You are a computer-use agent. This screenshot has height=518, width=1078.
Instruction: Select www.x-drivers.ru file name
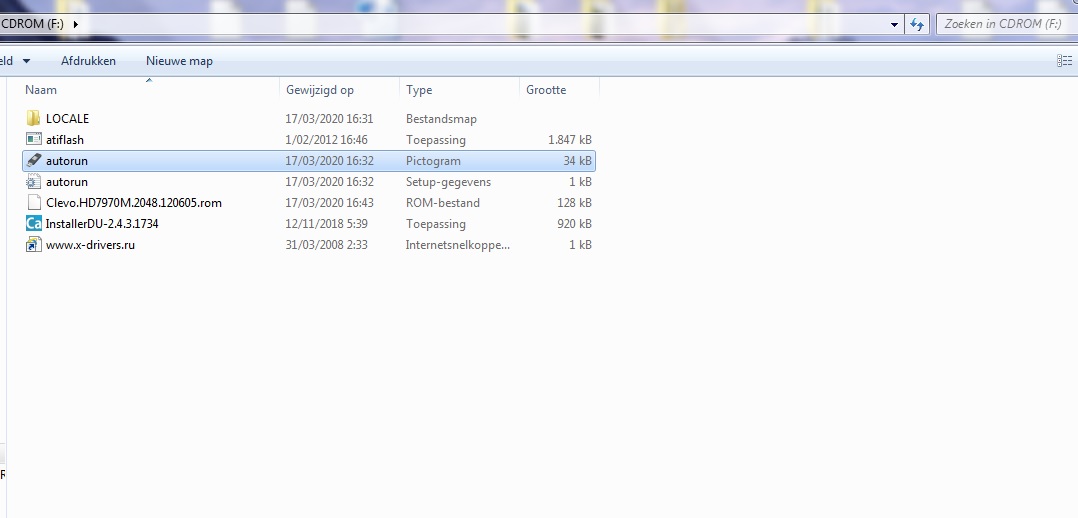tap(90, 245)
